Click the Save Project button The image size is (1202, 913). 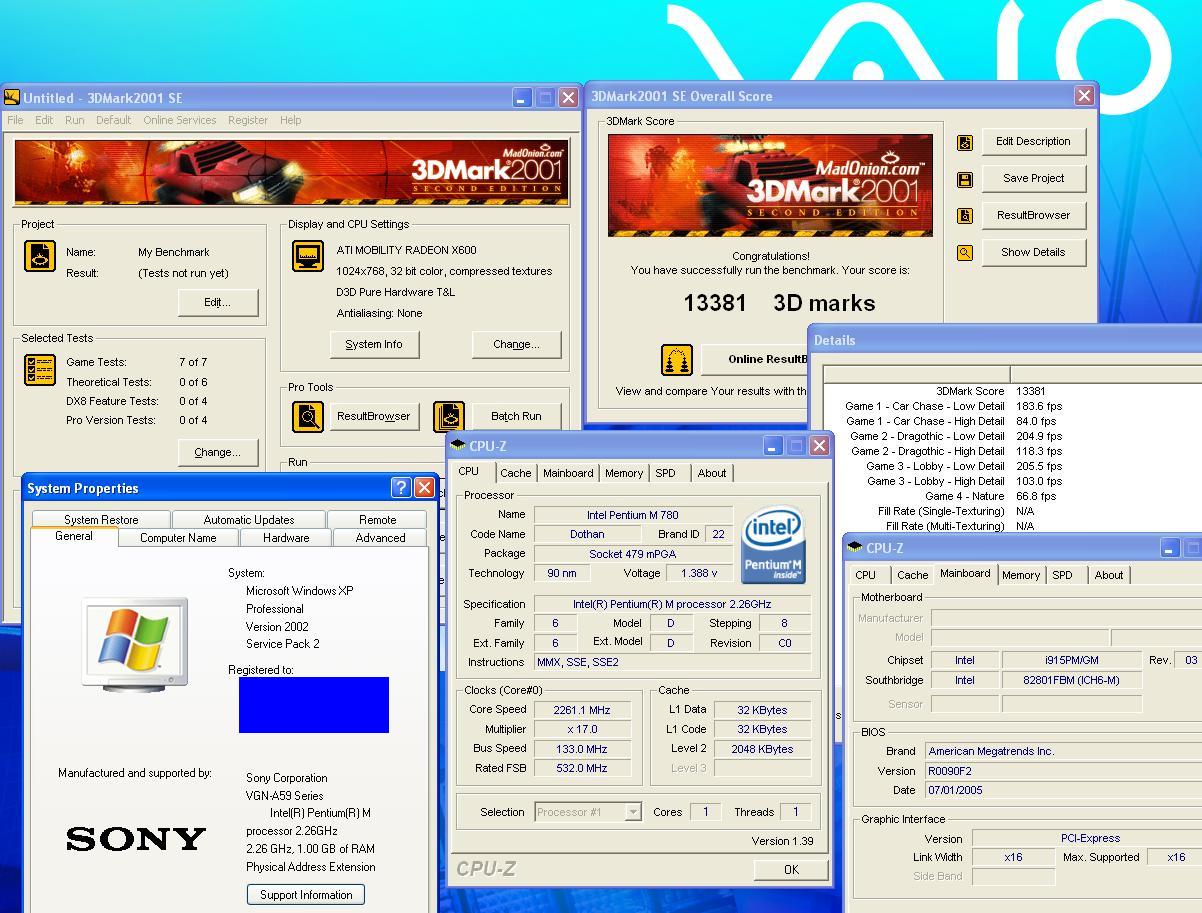pos(1033,178)
